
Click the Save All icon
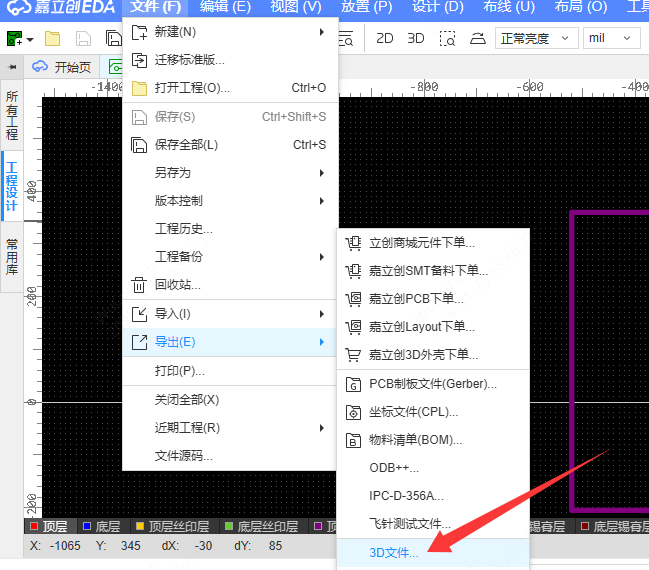(x=140, y=145)
